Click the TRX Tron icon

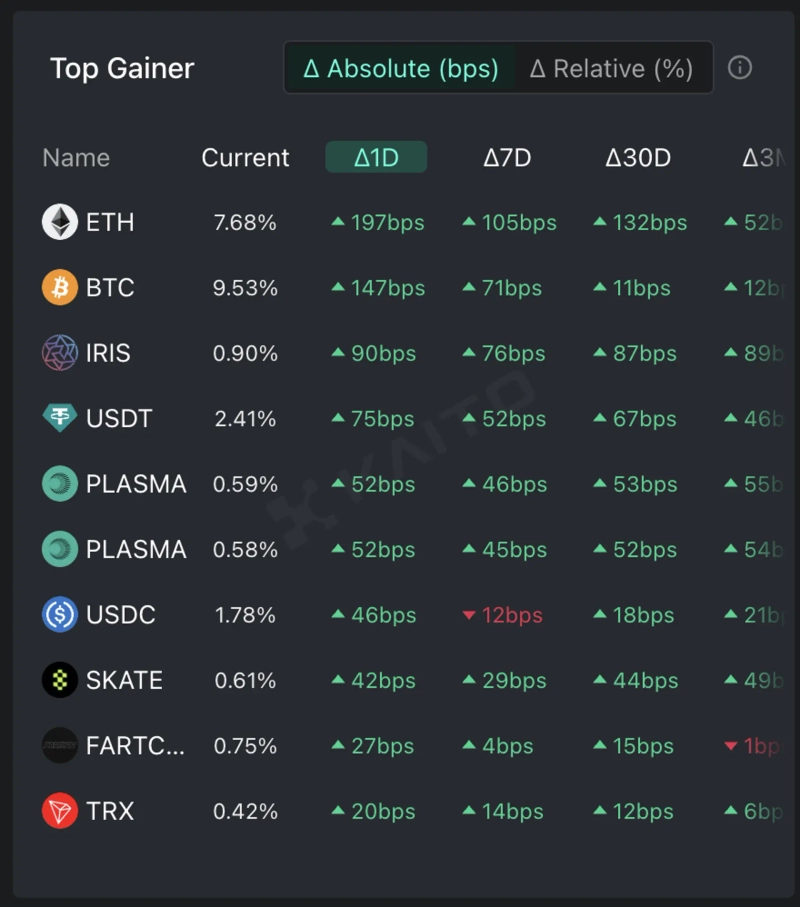tap(60, 811)
